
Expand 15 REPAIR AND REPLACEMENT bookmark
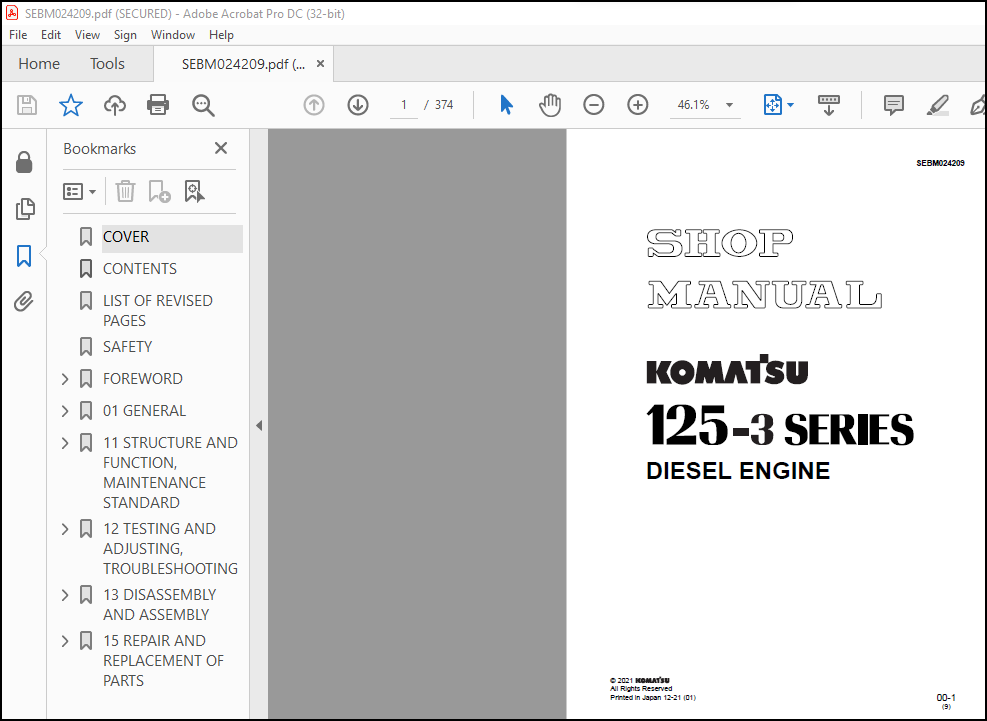(65, 640)
